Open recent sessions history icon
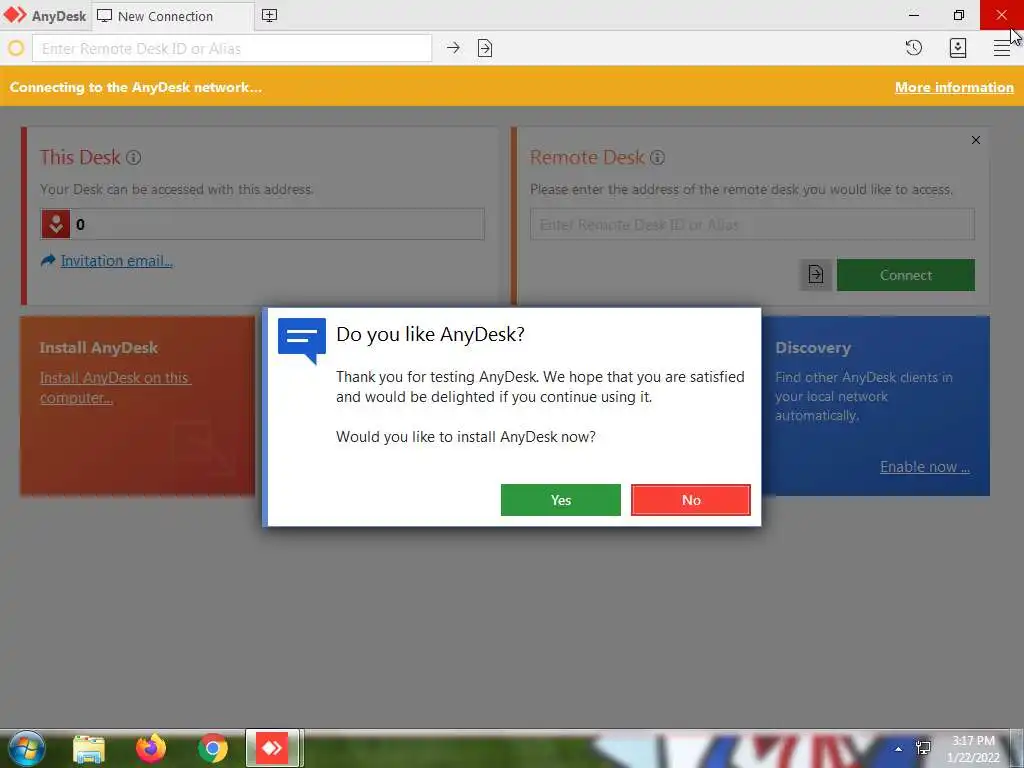This screenshot has height=768, width=1024. [914, 48]
